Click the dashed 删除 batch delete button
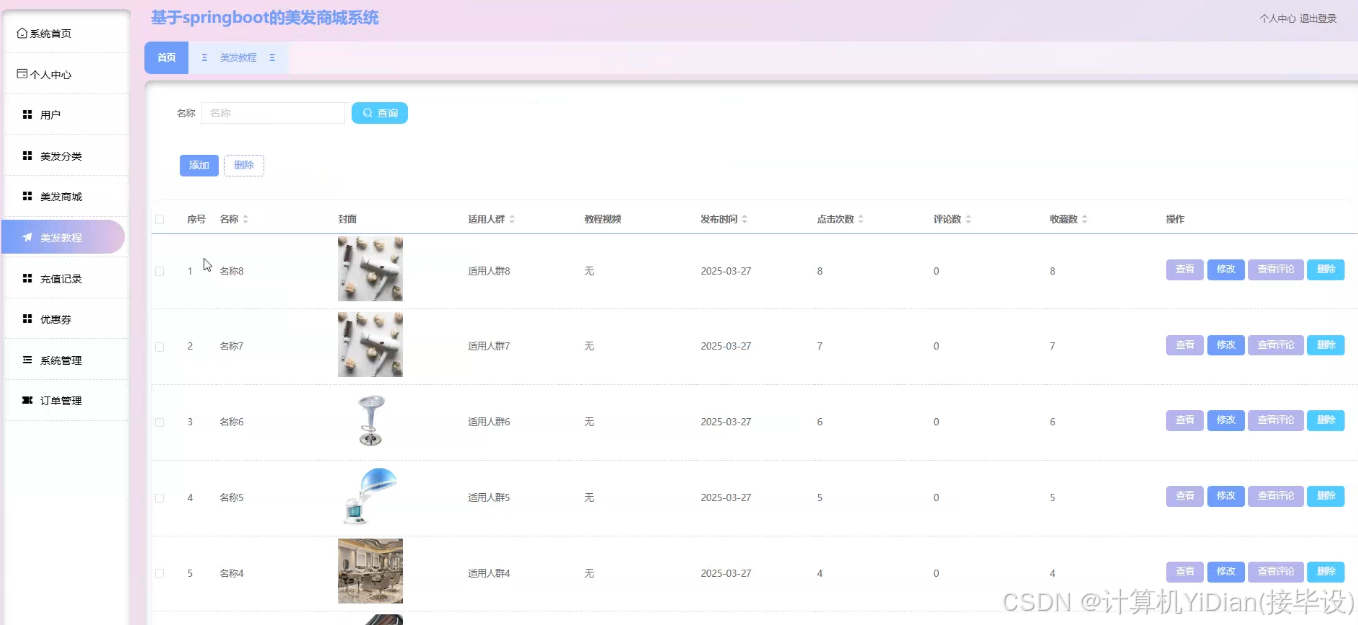 tap(244, 165)
